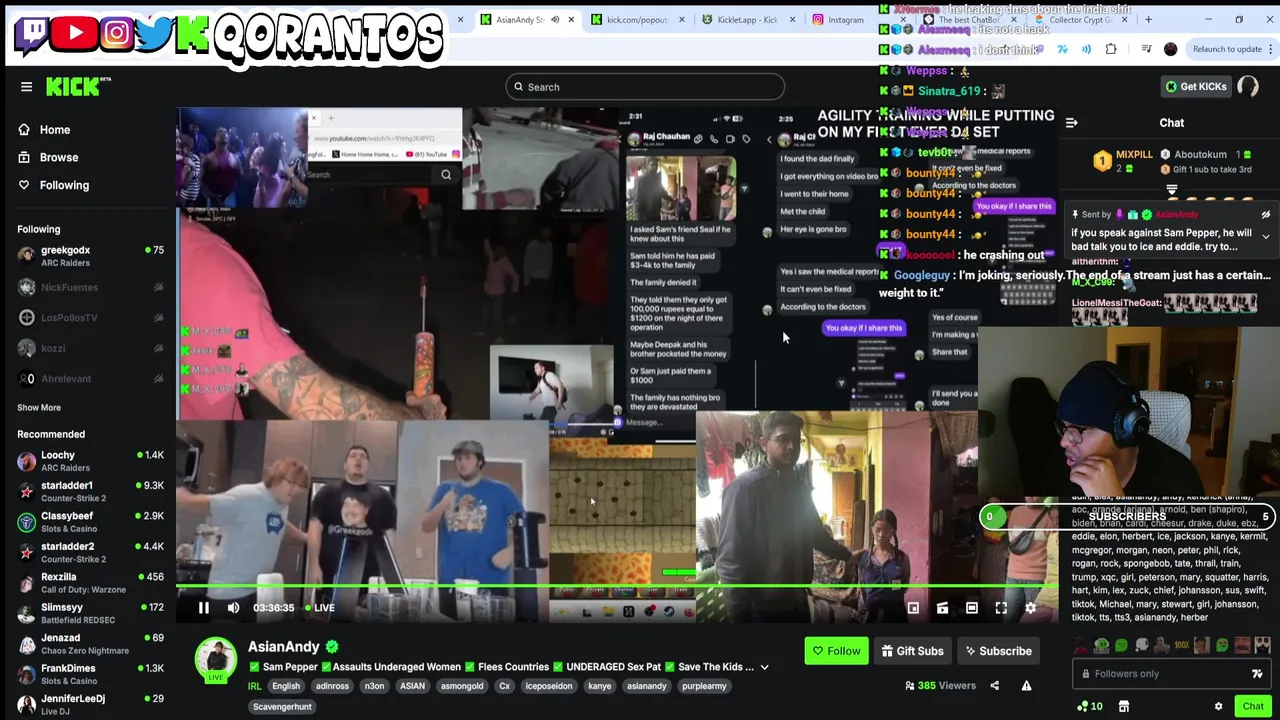The image size is (1280, 720).
Task: Mute the stream volume
Action: point(233,608)
